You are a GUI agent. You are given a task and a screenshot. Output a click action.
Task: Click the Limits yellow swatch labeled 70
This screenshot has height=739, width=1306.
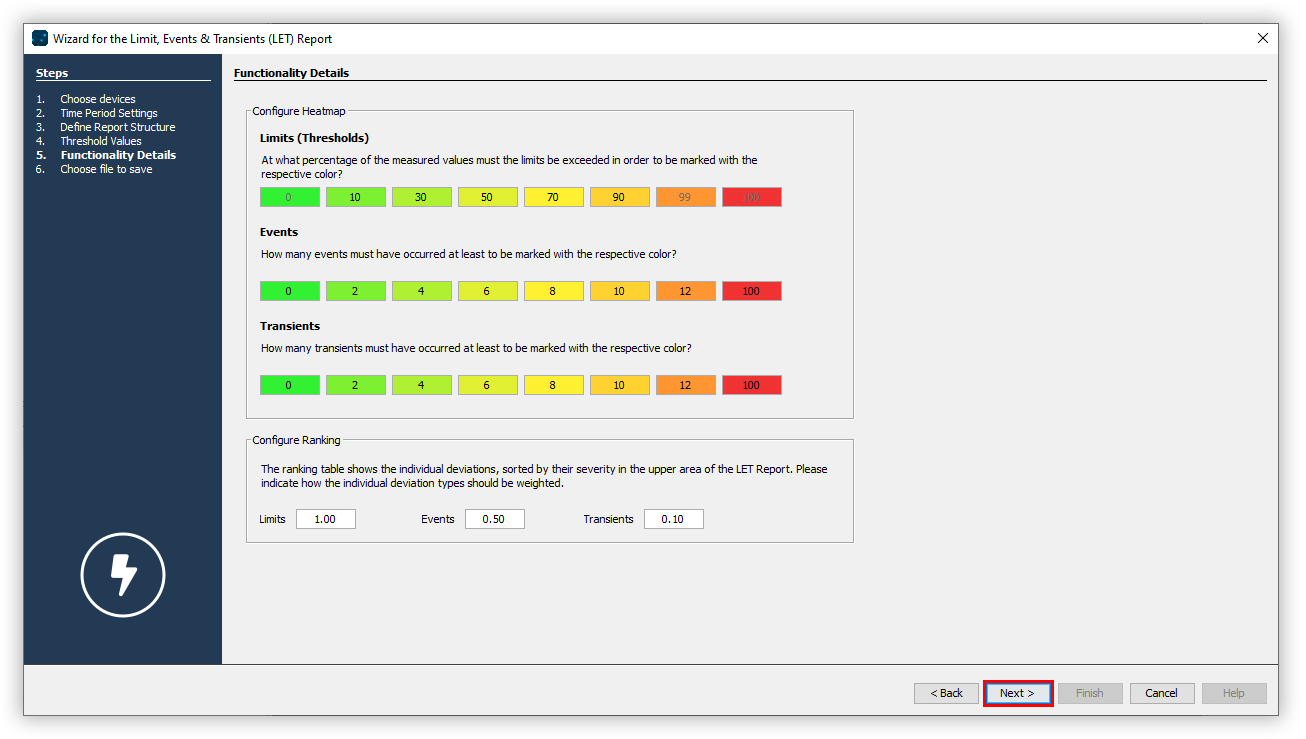pyautogui.click(x=553, y=197)
